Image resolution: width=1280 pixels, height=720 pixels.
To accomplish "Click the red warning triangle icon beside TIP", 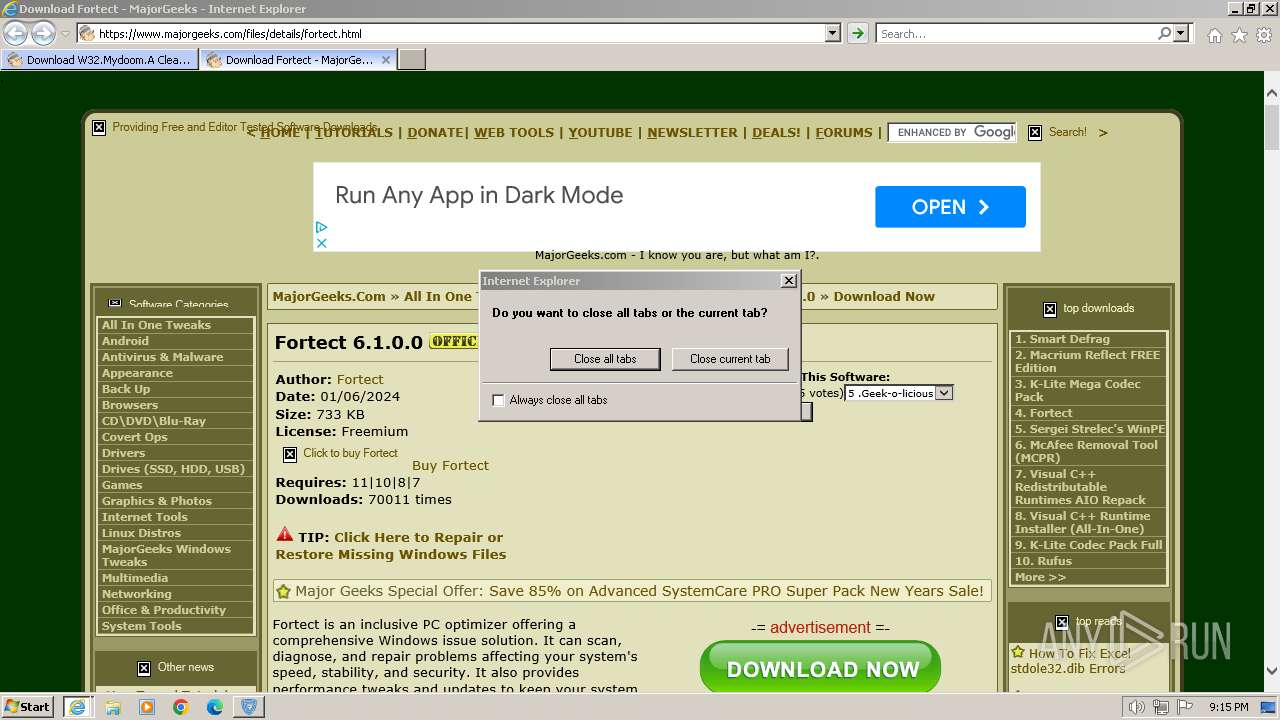I will pyautogui.click(x=285, y=535).
